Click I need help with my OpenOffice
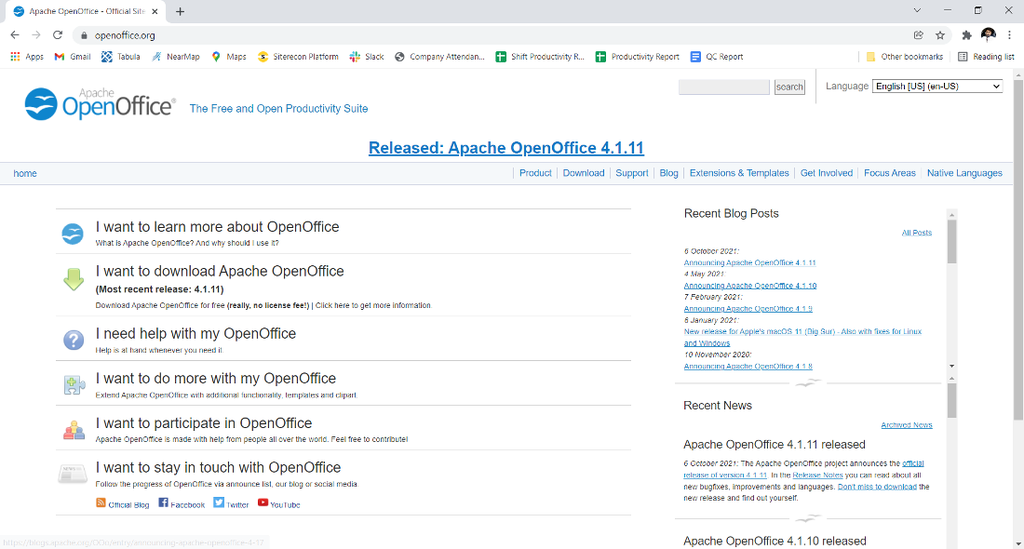Image resolution: width=1024 pixels, height=549 pixels. coord(196,334)
